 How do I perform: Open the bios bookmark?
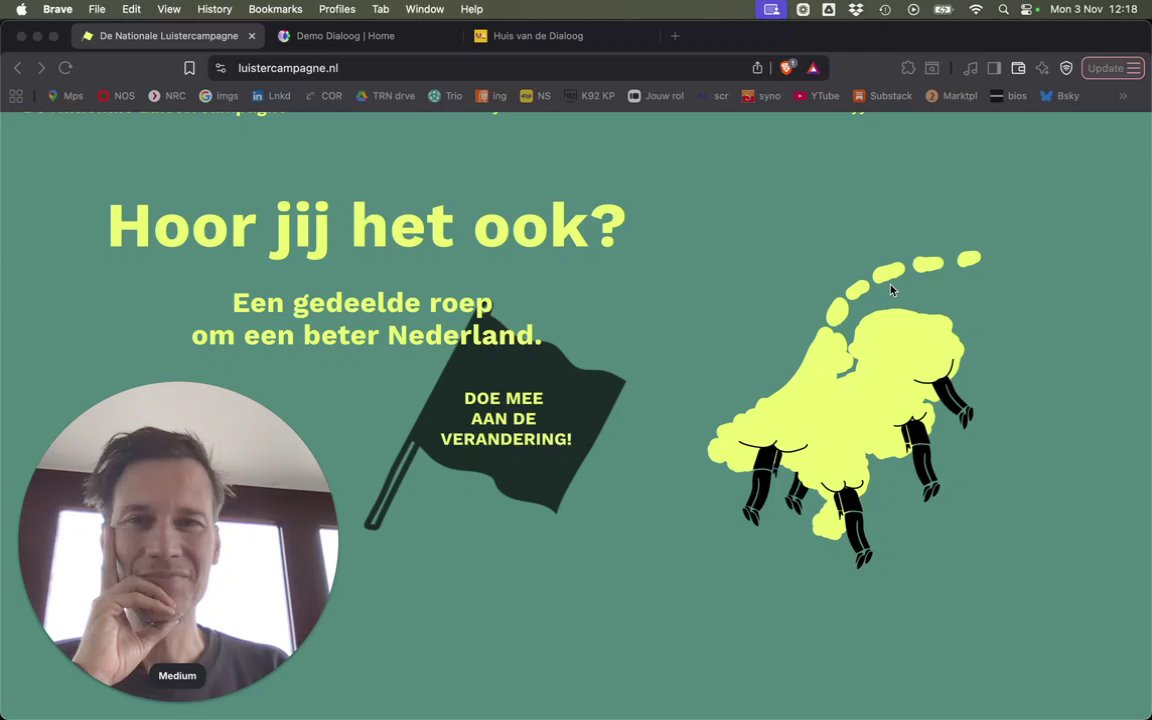(1009, 96)
